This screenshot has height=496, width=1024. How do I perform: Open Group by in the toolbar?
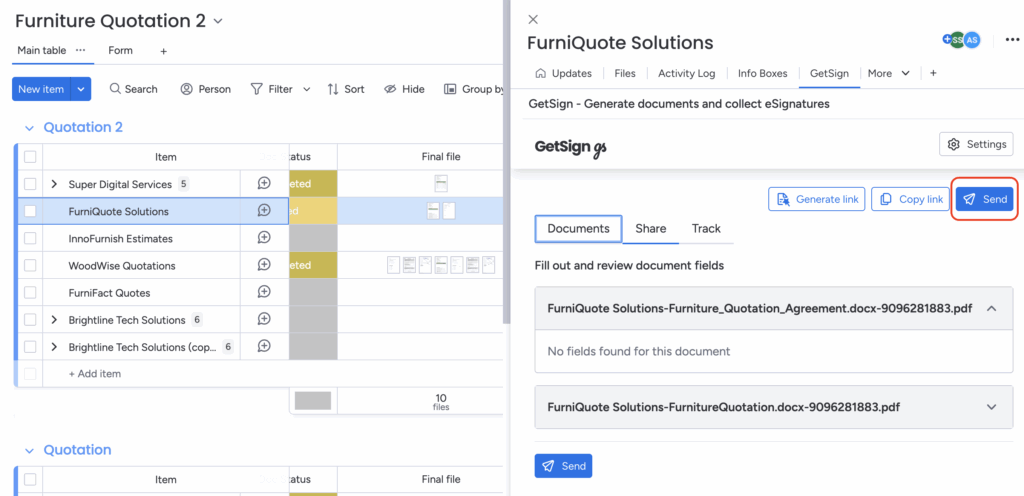[473, 89]
